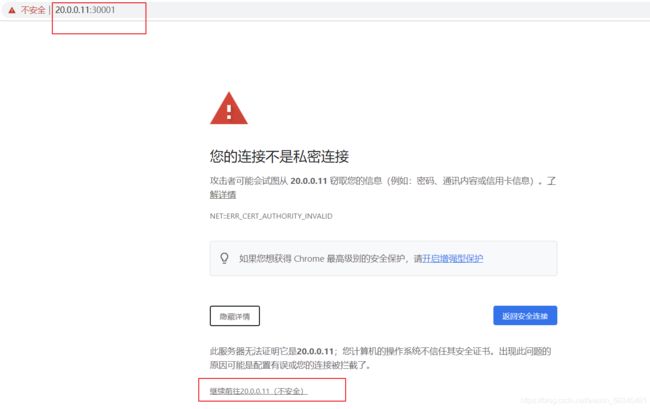
Task: Click bold 20.0.0.11 in the details paragraph
Action: click(x=317, y=351)
